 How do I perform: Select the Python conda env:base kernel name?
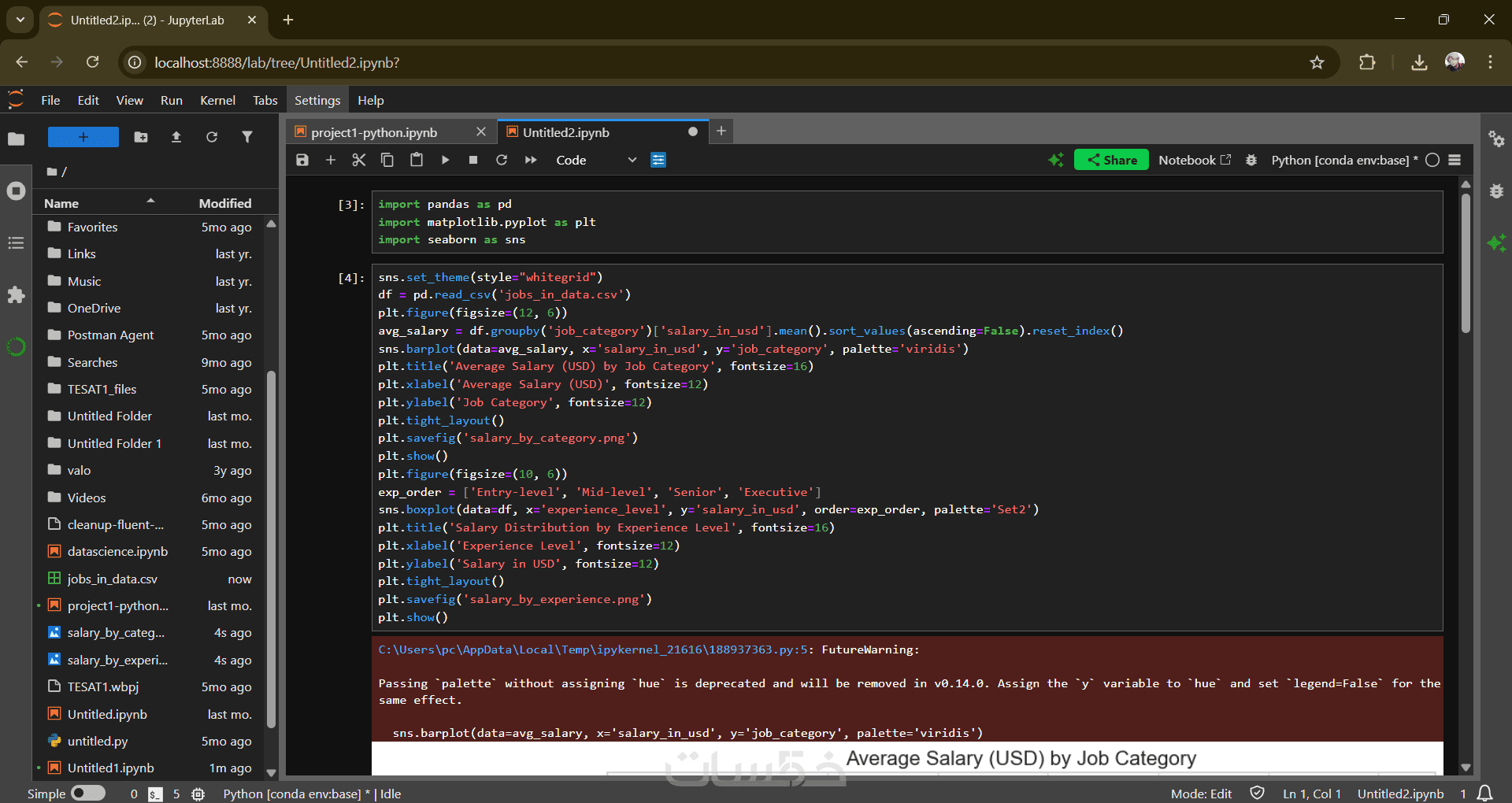tap(1343, 160)
